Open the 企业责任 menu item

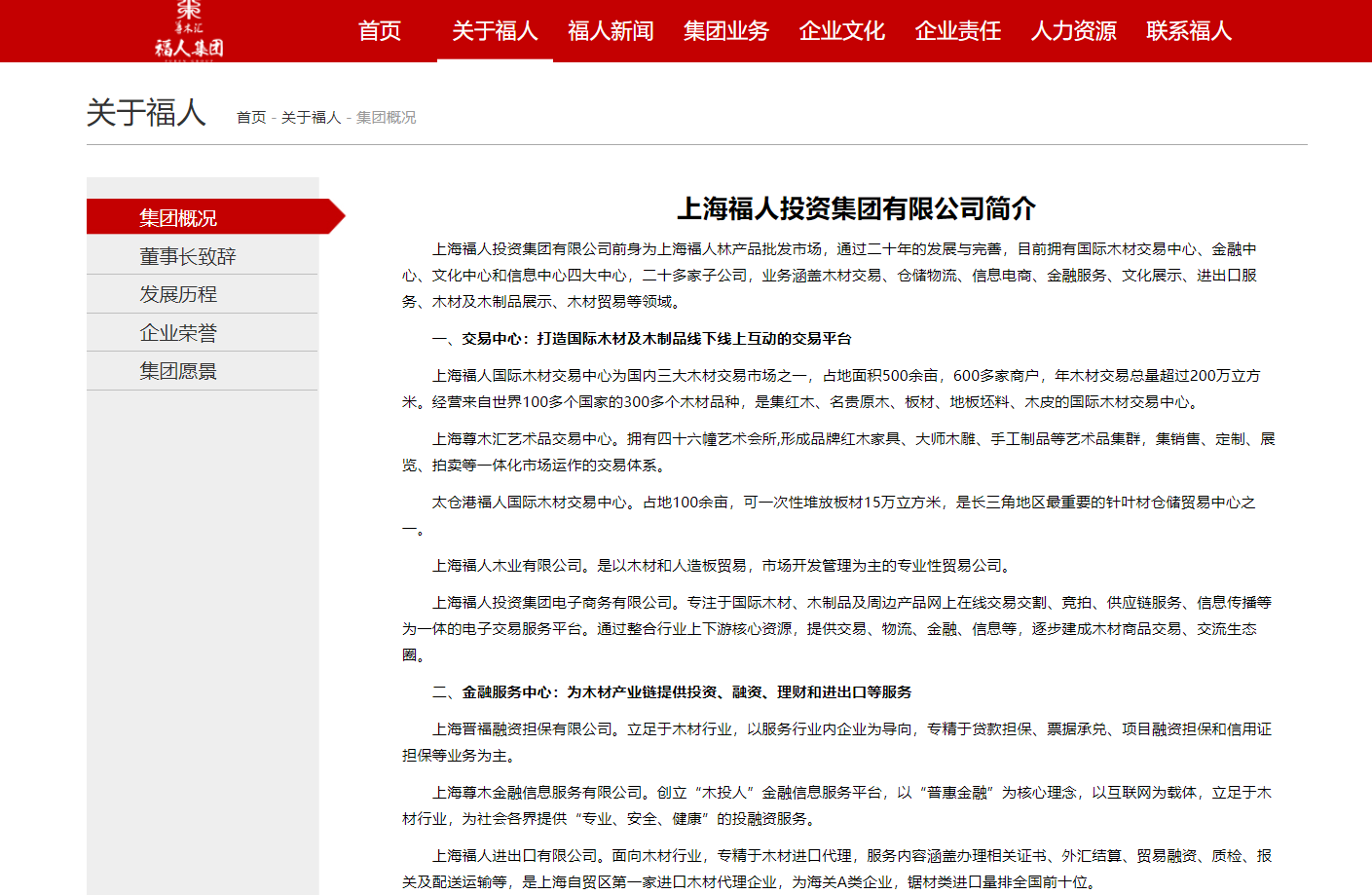(958, 31)
